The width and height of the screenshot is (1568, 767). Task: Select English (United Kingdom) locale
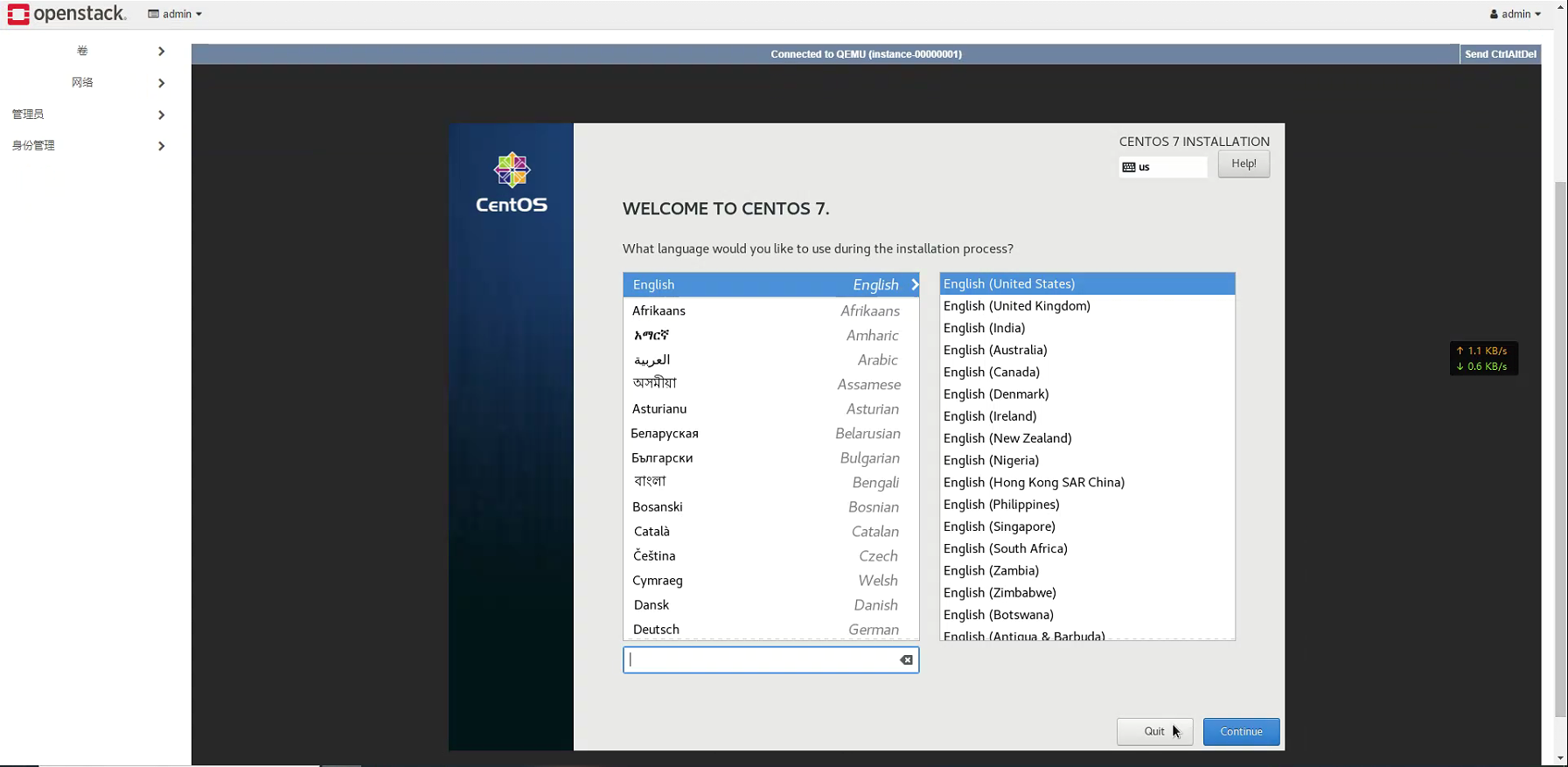[x=1087, y=306]
